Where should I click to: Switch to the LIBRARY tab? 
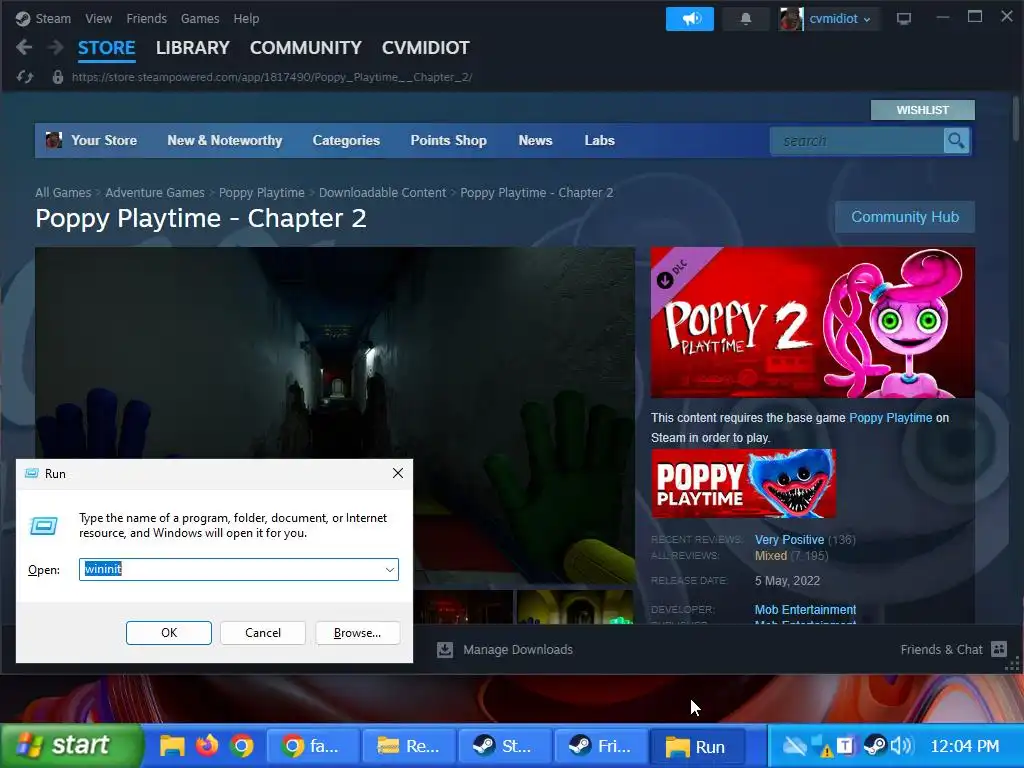click(193, 48)
